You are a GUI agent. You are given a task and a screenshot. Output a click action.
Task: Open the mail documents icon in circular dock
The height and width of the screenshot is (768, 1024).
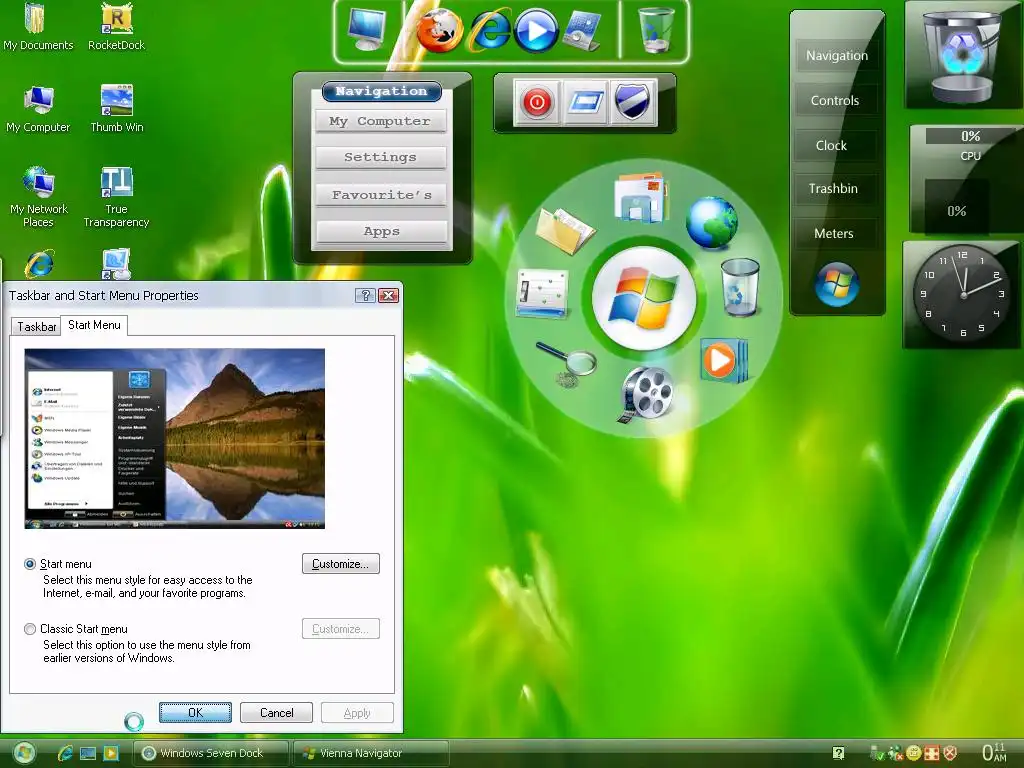click(x=641, y=197)
